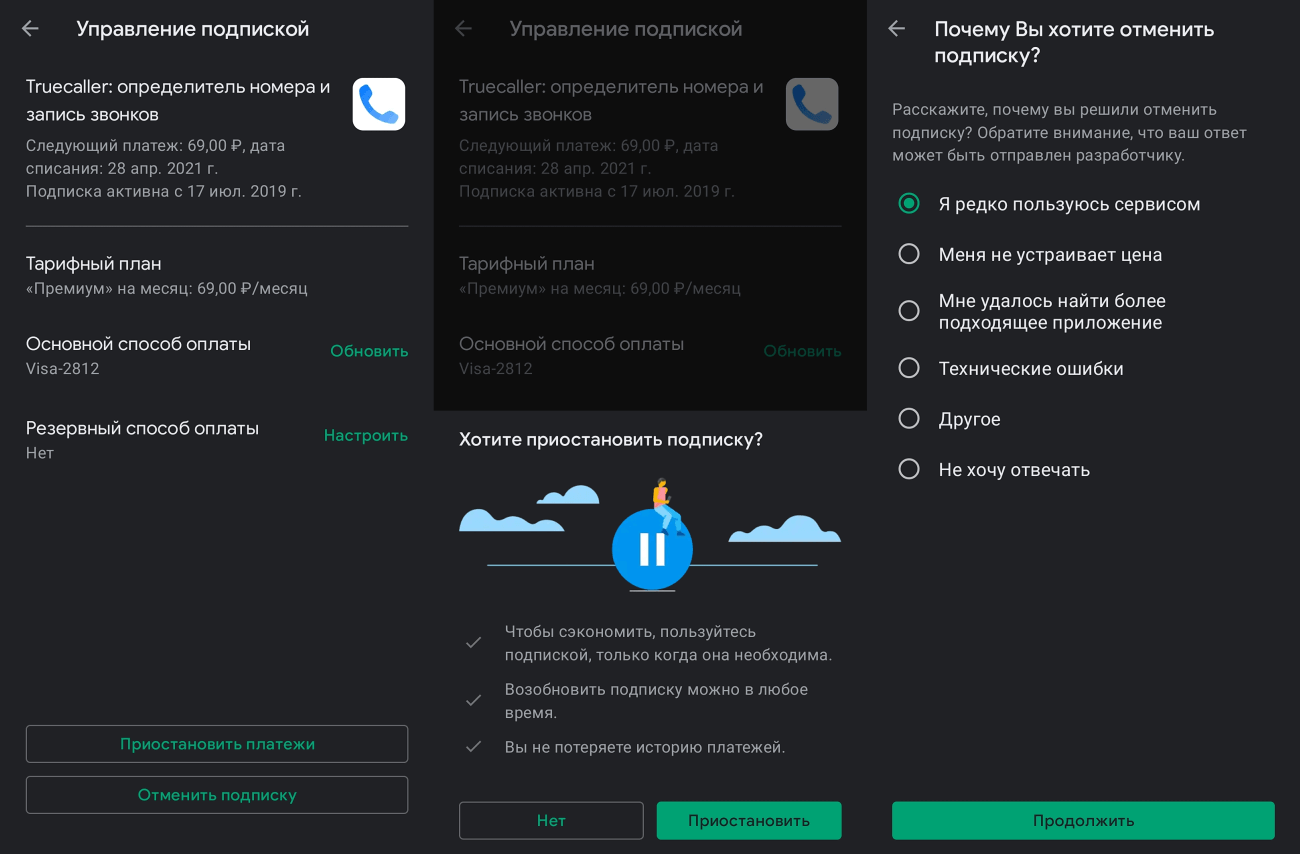Image resolution: width=1300 pixels, height=854 pixels.
Task: Tap back arrow on left subscription screen
Action: point(31,29)
